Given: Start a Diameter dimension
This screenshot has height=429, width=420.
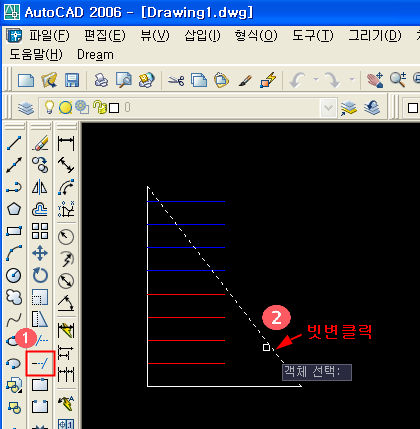Looking at the screenshot, I should [66, 281].
